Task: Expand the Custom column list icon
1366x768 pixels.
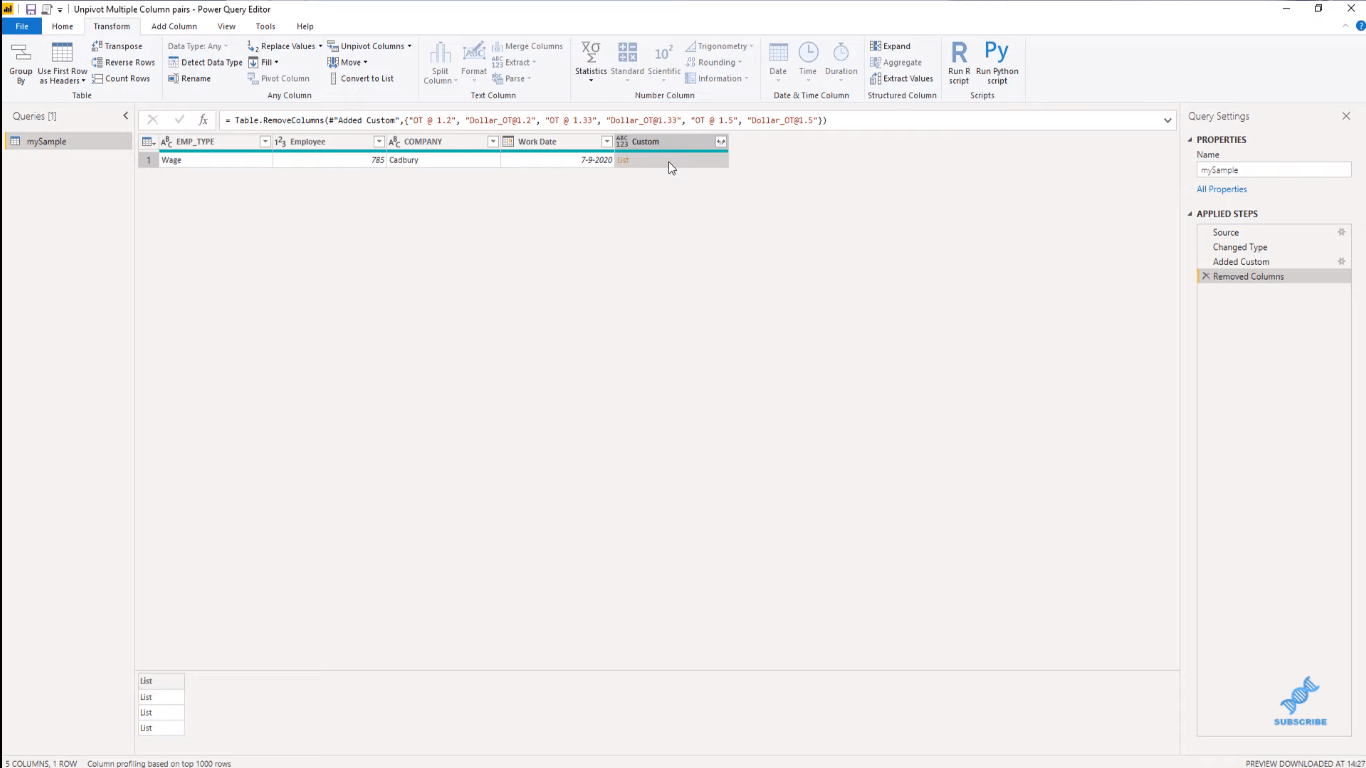Action: point(720,142)
